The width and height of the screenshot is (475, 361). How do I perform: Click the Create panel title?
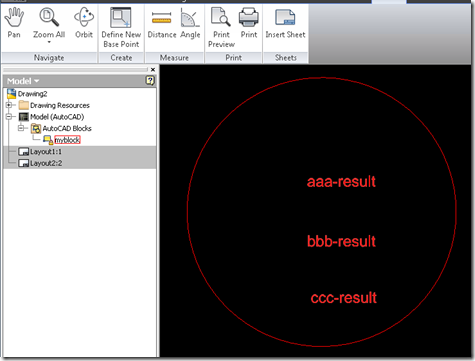coord(121,58)
